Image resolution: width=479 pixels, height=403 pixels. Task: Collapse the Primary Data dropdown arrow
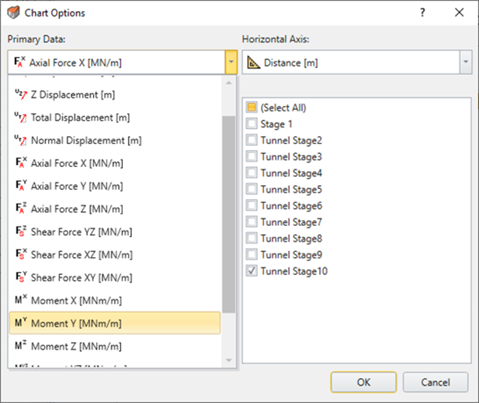[x=231, y=62]
